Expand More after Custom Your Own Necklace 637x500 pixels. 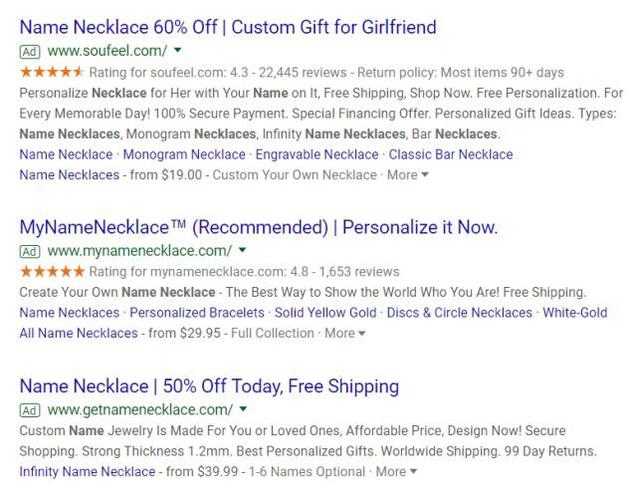(x=407, y=175)
